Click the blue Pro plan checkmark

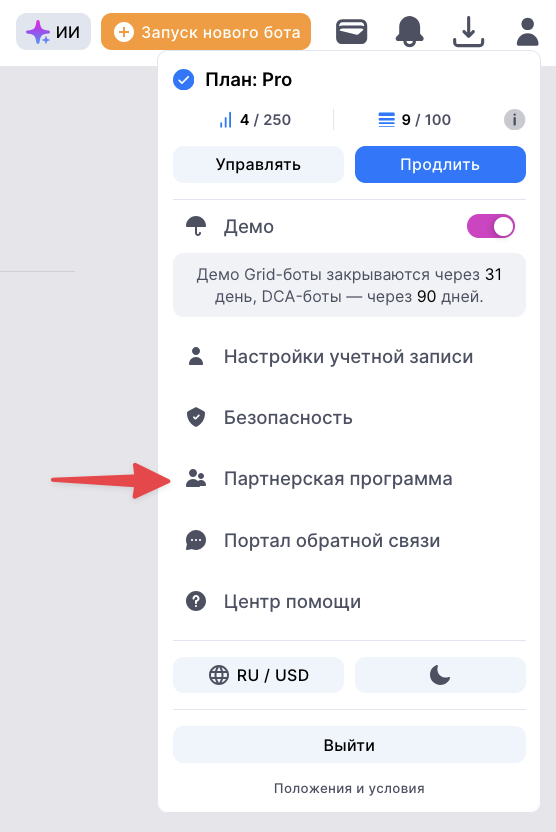click(x=184, y=80)
